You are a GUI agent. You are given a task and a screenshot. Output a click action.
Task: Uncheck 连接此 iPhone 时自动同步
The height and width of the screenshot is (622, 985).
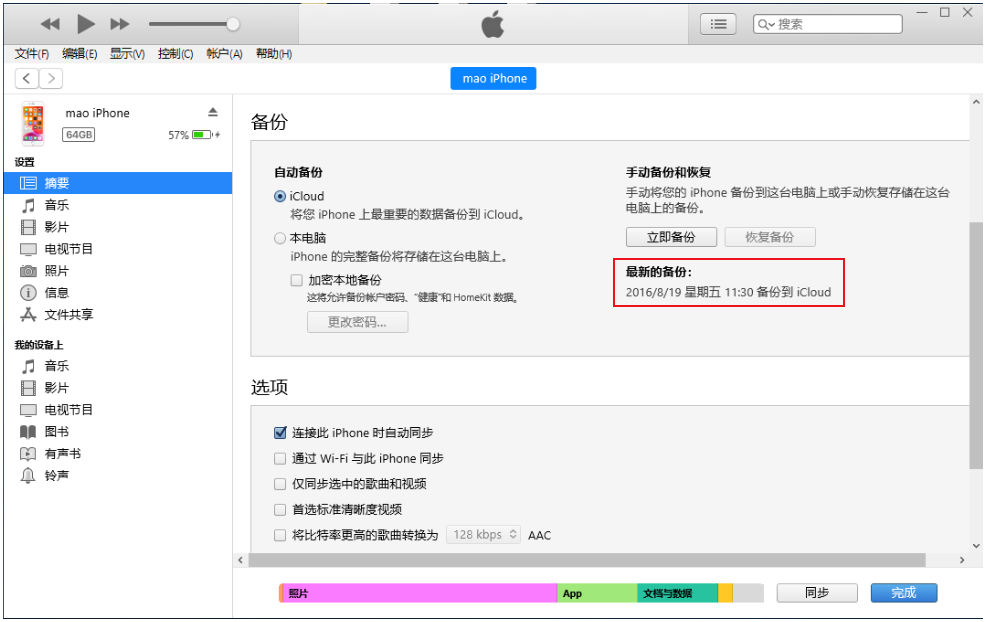[280, 433]
